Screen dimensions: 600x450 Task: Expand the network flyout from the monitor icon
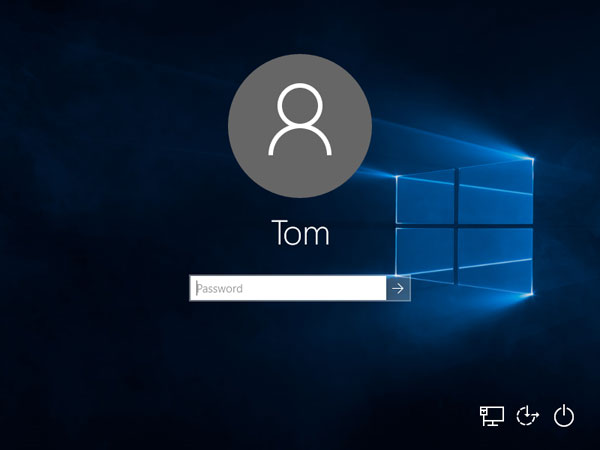click(491, 416)
